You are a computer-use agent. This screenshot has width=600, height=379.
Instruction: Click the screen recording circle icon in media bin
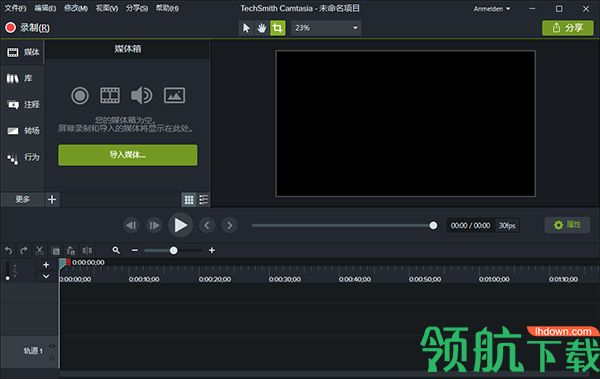pyautogui.click(x=80, y=95)
